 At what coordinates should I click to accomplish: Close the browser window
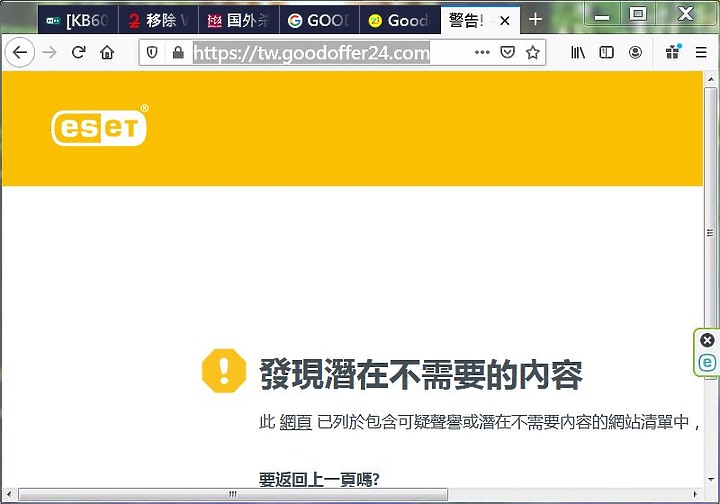pos(686,14)
